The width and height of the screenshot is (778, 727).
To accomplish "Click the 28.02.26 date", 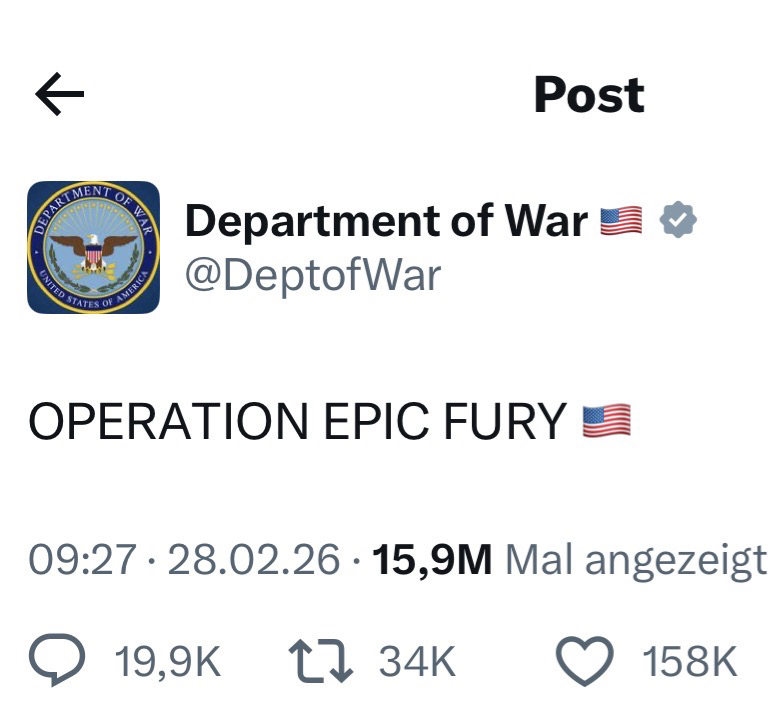I will [x=254, y=560].
